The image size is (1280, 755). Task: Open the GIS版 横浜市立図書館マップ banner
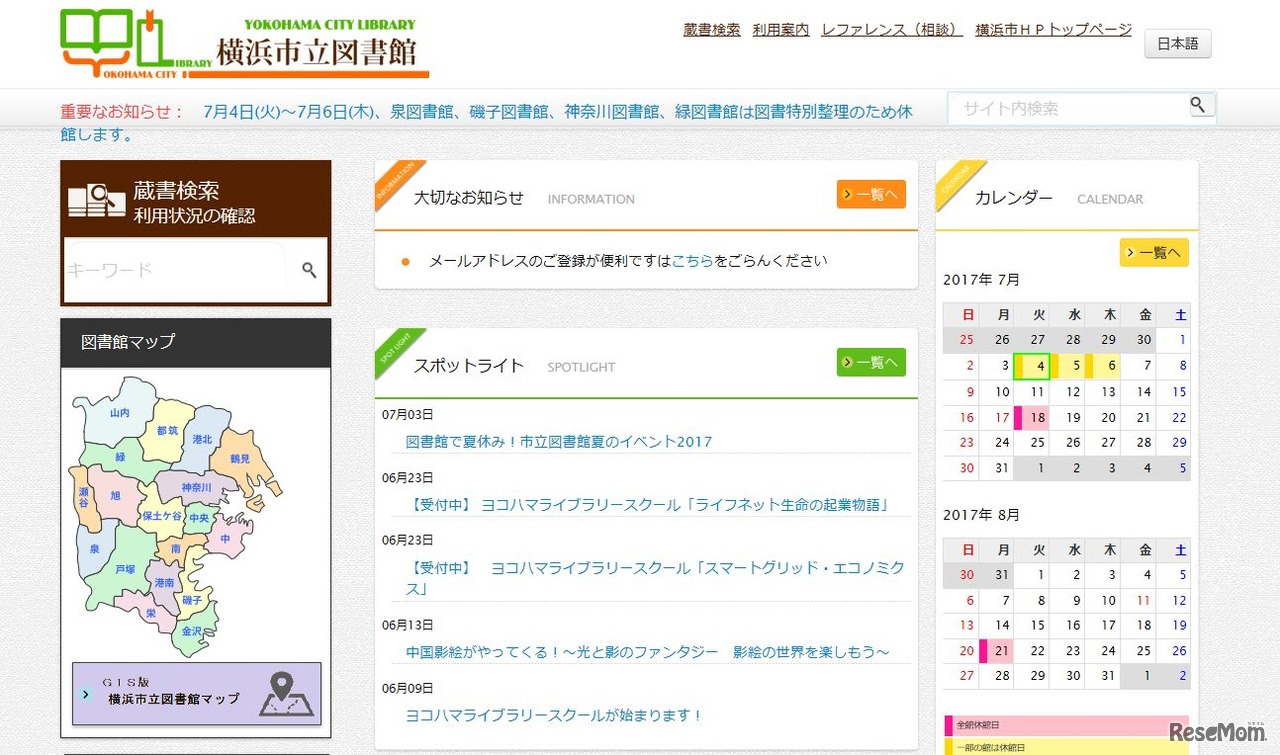pyautogui.click(x=197, y=693)
